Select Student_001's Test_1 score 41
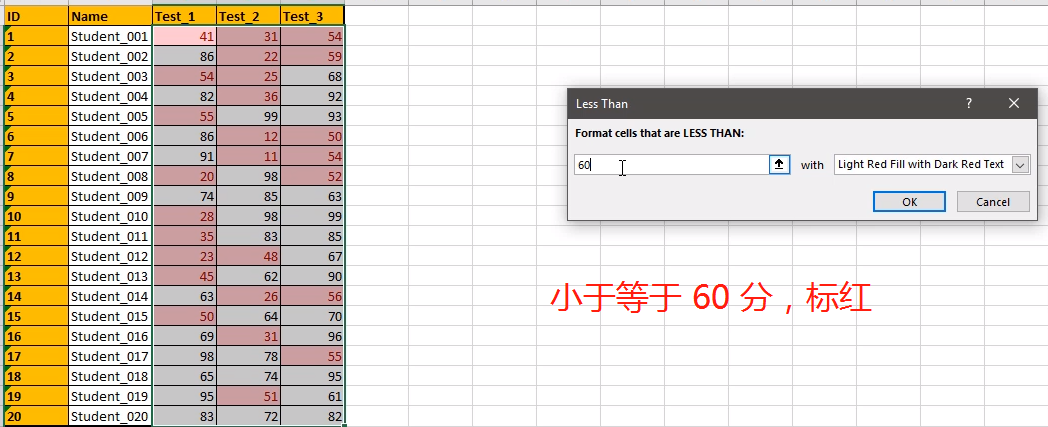 tap(184, 36)
